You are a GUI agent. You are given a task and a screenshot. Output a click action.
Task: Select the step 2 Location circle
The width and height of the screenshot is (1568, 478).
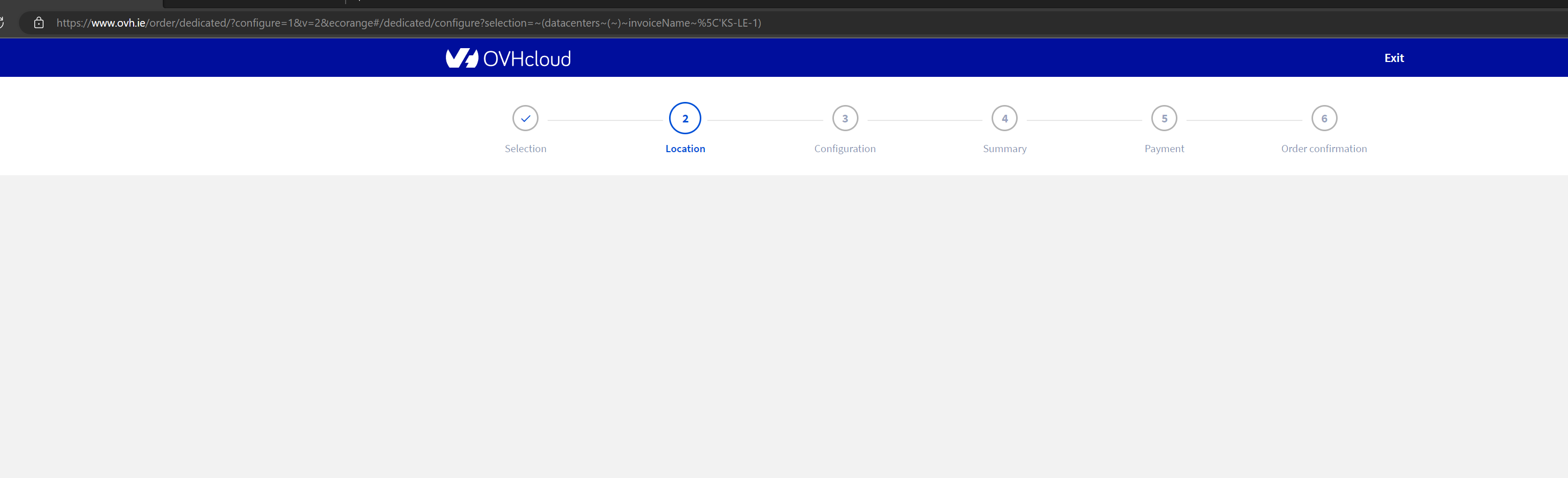coord(685,118)
